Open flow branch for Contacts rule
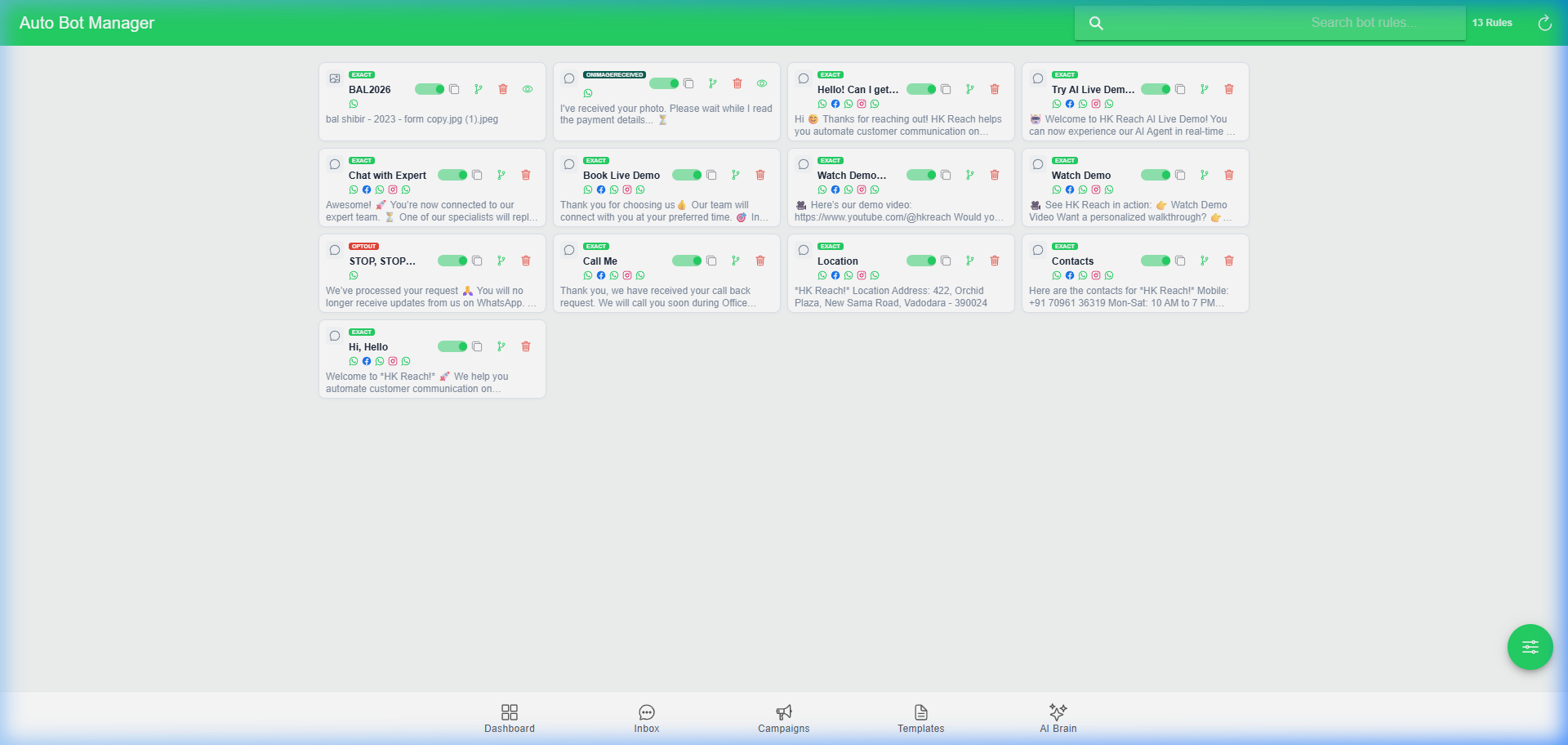The width and height of the screenshot is (1568, 745). coord(1205,261)
